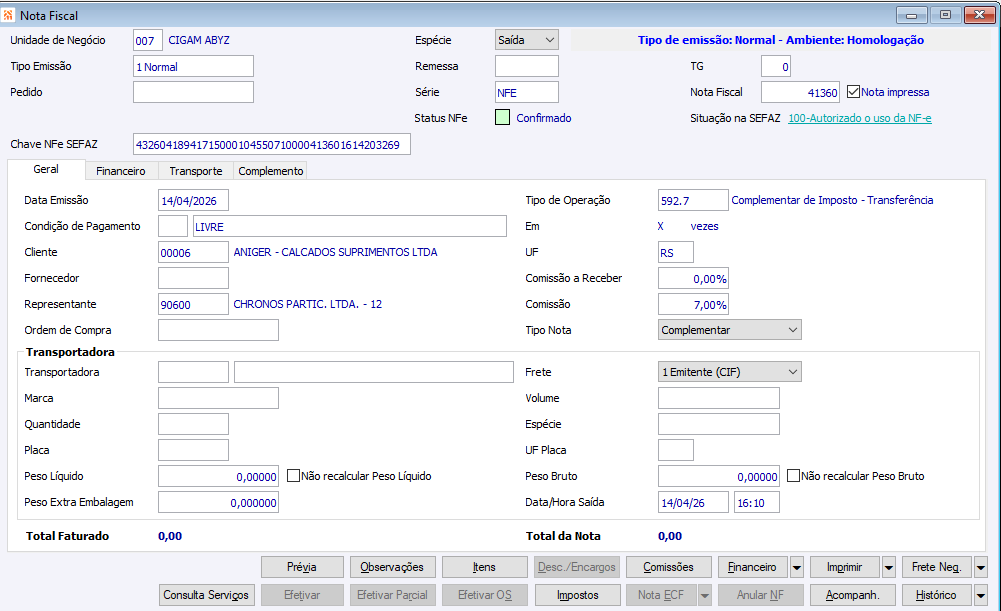Click the Tipo Emissão field

pyautogui.click(x=193, y=66)
